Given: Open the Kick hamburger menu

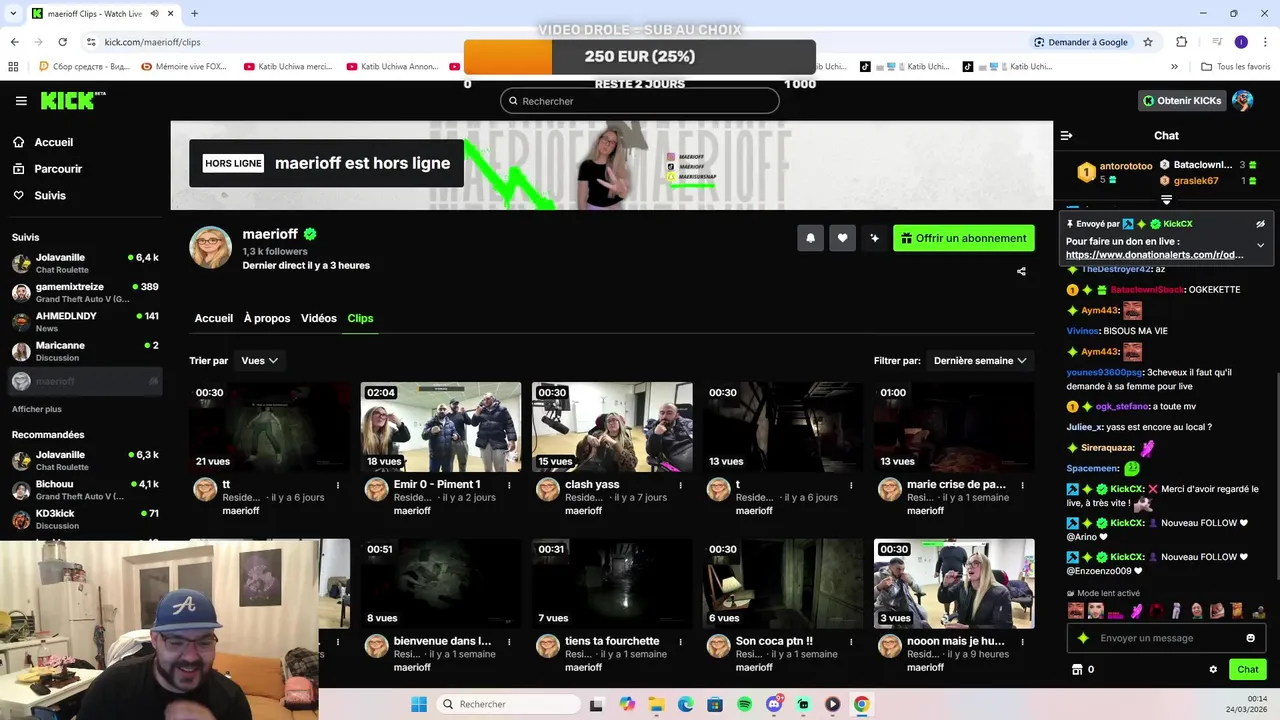Looking at the screenshot, I should tap(21, 101).
